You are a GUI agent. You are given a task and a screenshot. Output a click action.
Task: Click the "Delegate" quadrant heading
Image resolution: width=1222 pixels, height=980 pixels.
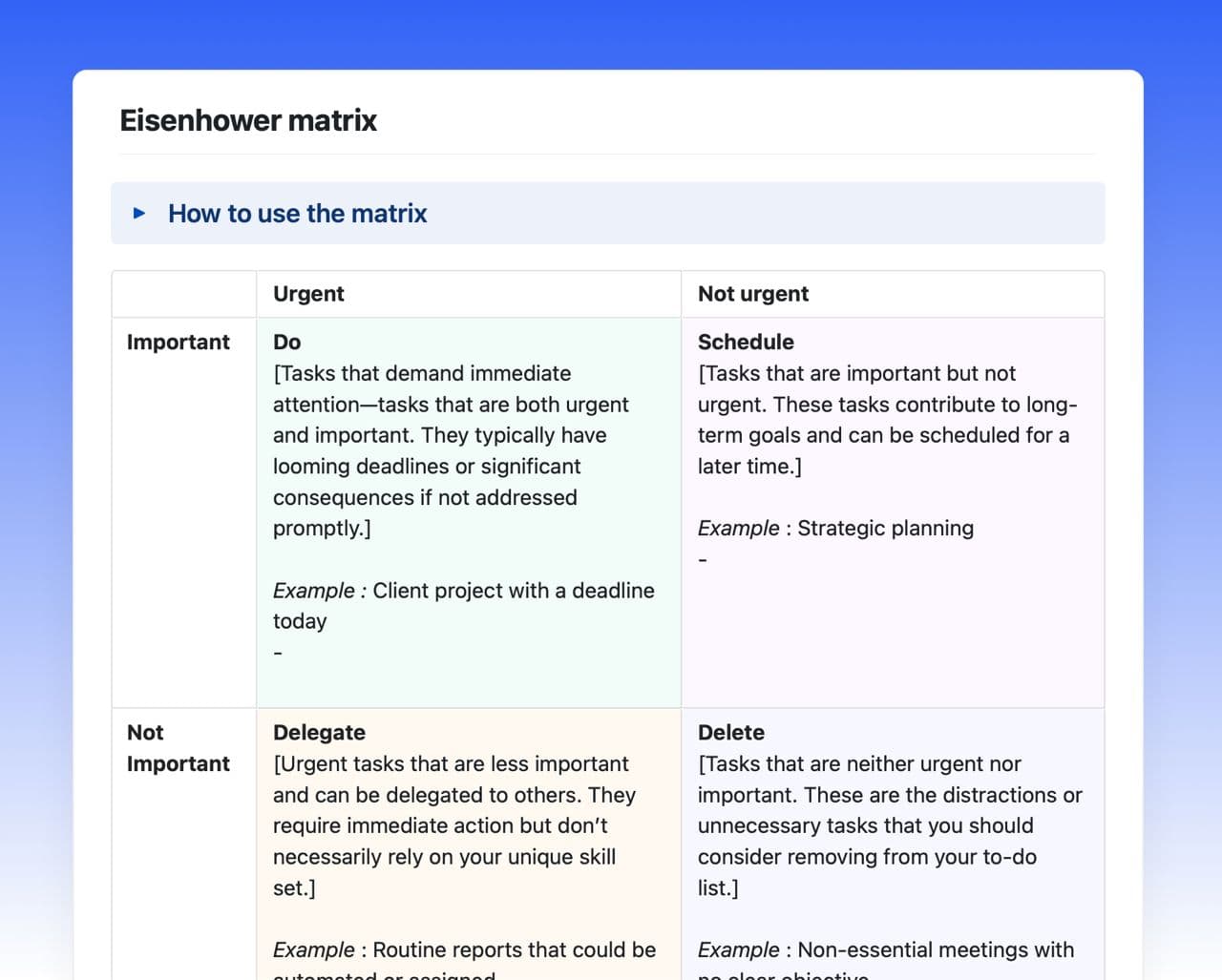[x=319, y=733]
